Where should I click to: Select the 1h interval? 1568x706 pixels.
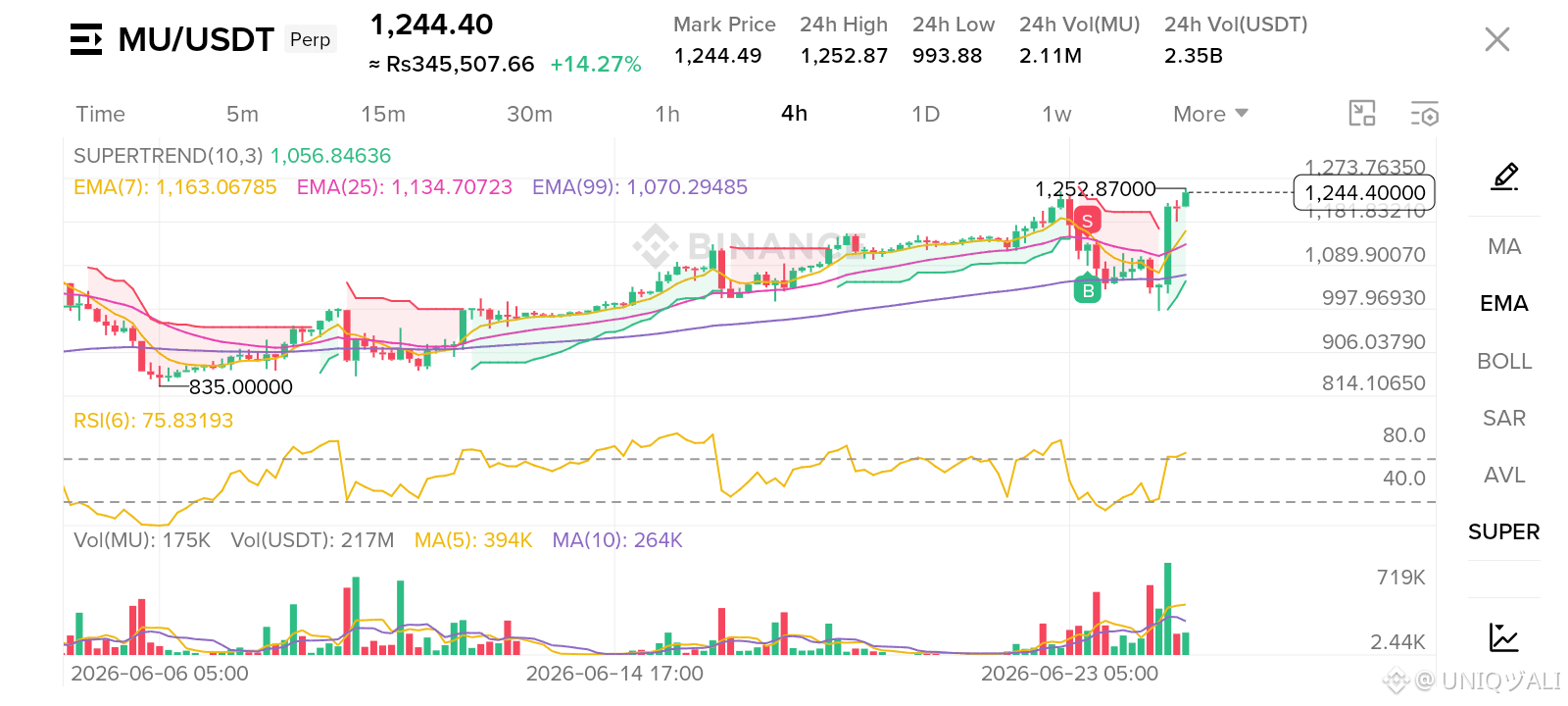(667, 114)
